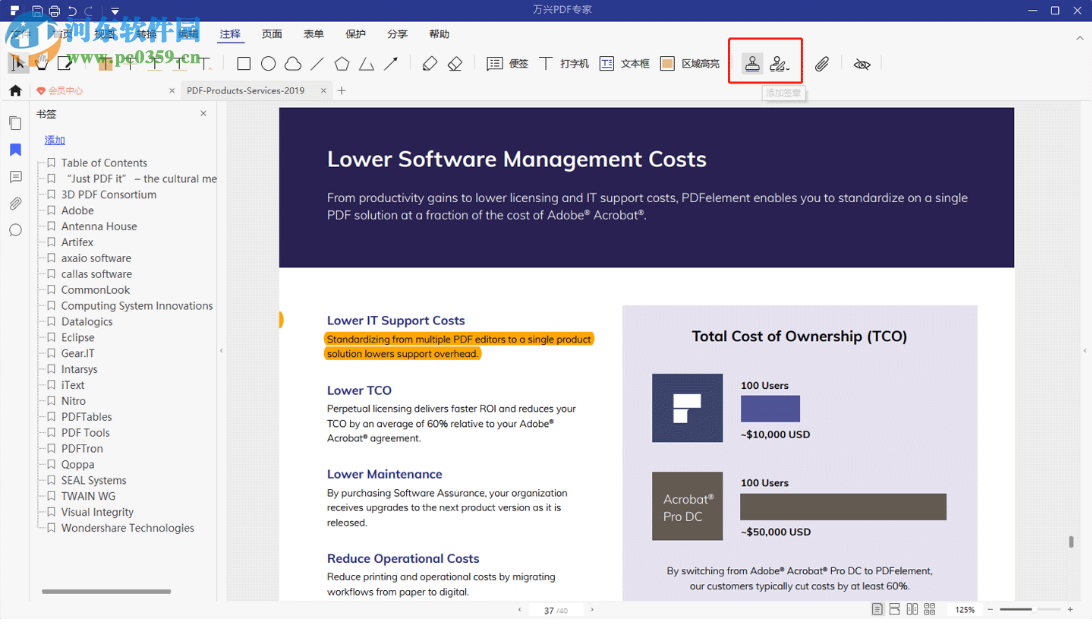
Task: Switch to the 会员中心 document tab
Action: click(x=66, y=91)
